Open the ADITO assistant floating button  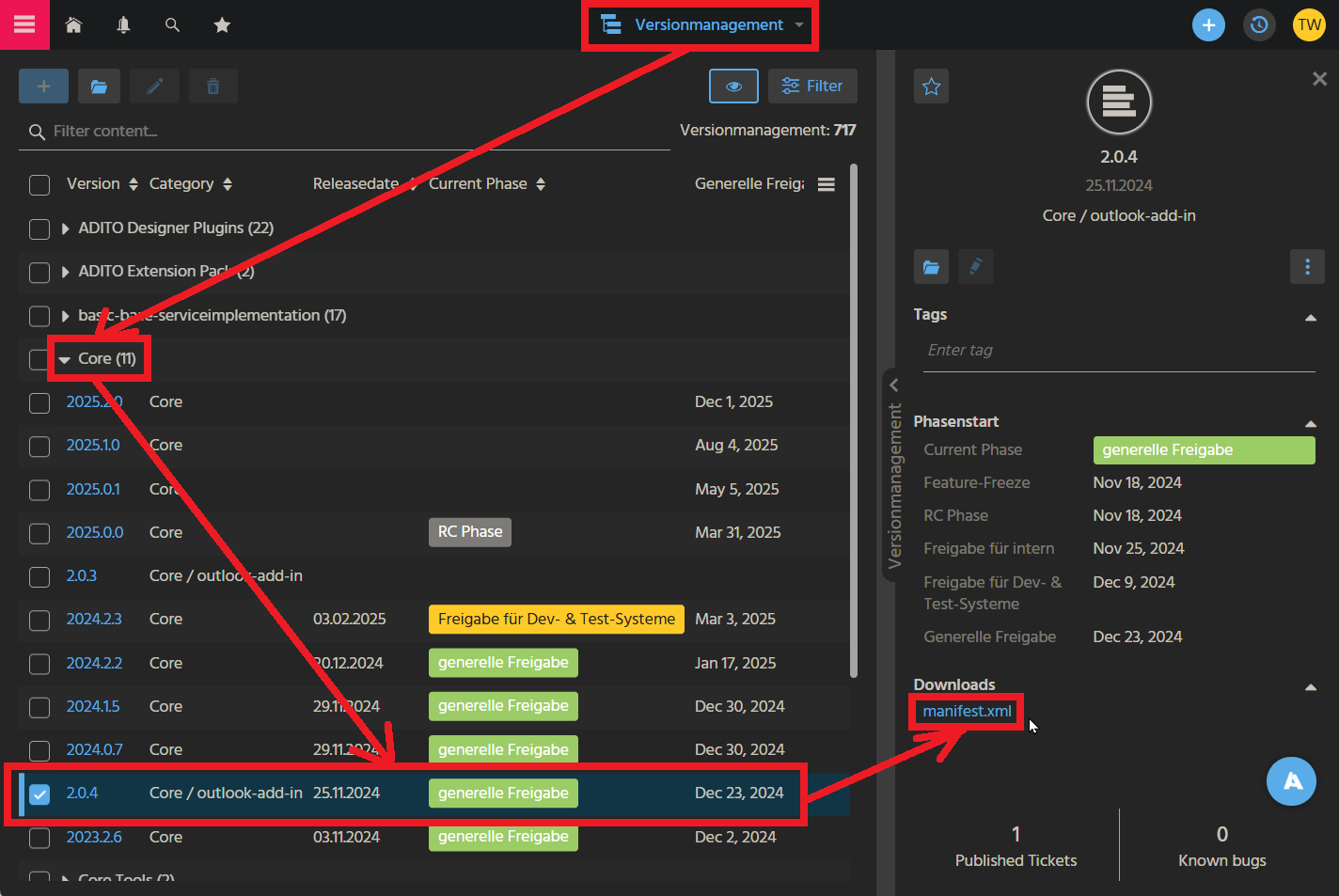click(1292, 781)
